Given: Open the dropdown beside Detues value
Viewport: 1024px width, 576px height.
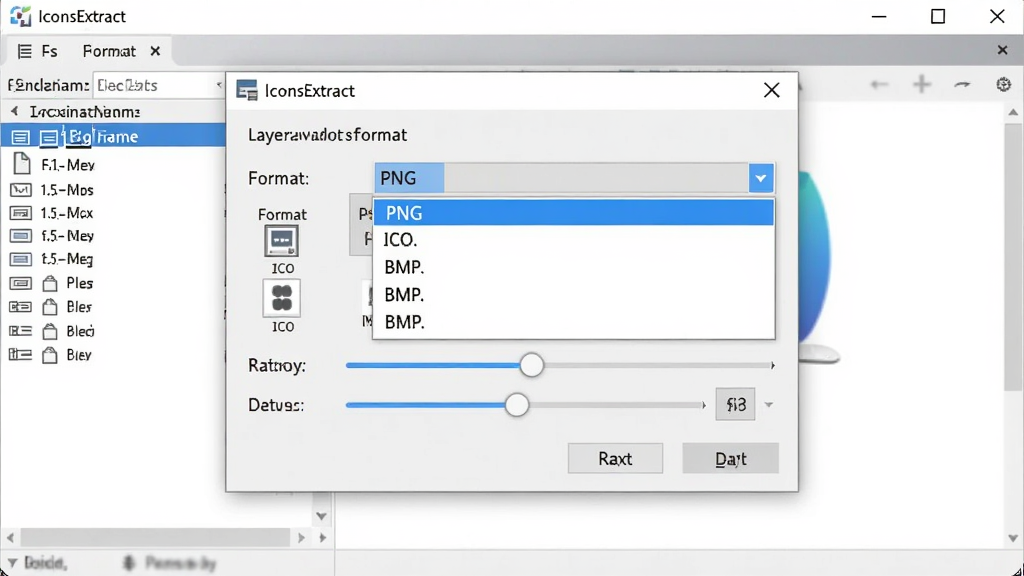Looking at the screenshot, I should click(769, 405).
